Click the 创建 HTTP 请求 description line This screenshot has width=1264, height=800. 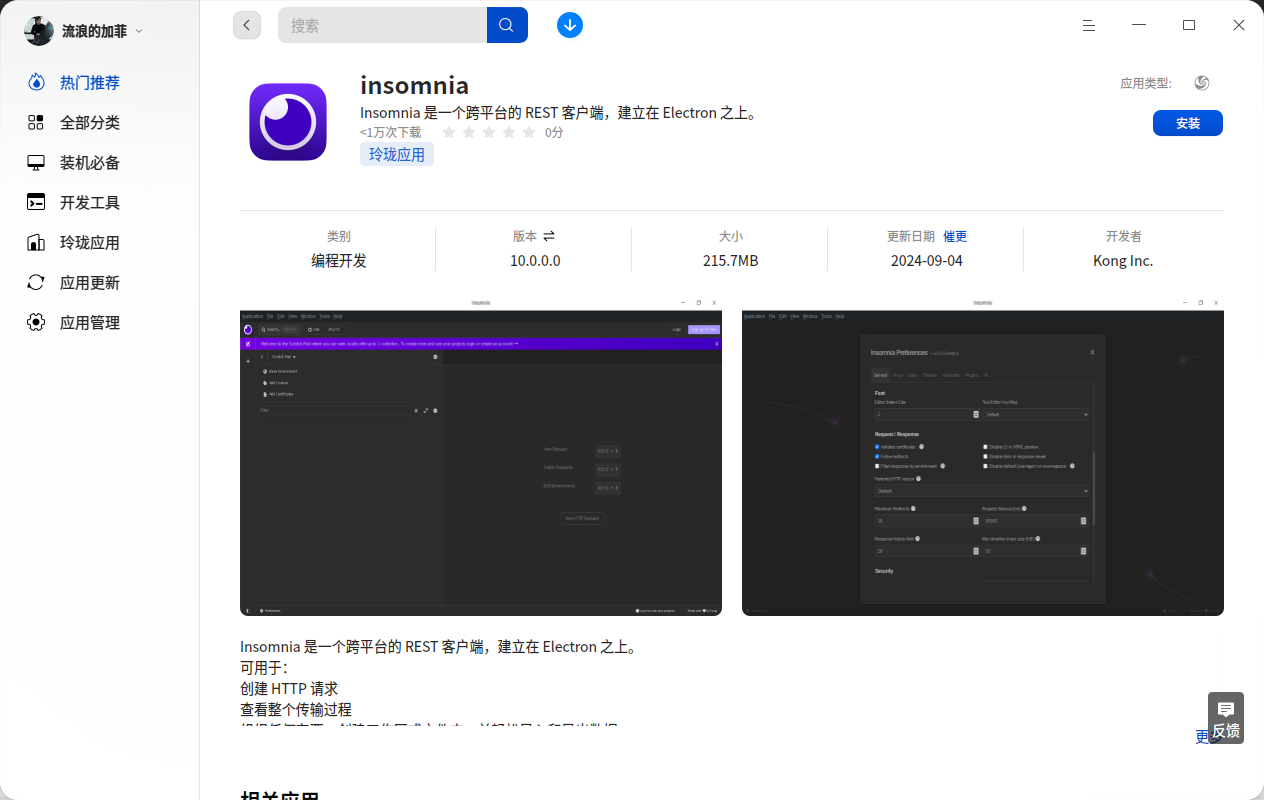289,689
